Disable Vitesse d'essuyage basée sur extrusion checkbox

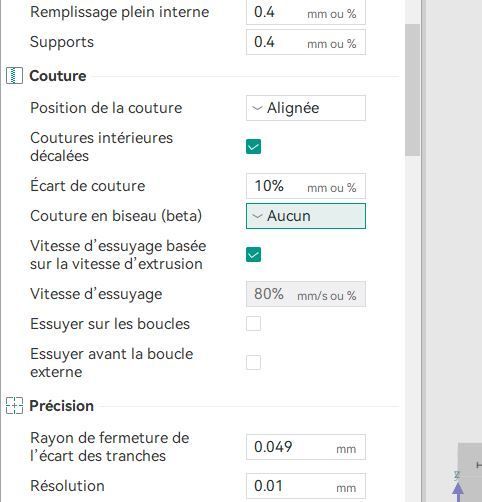coord(253,255)
